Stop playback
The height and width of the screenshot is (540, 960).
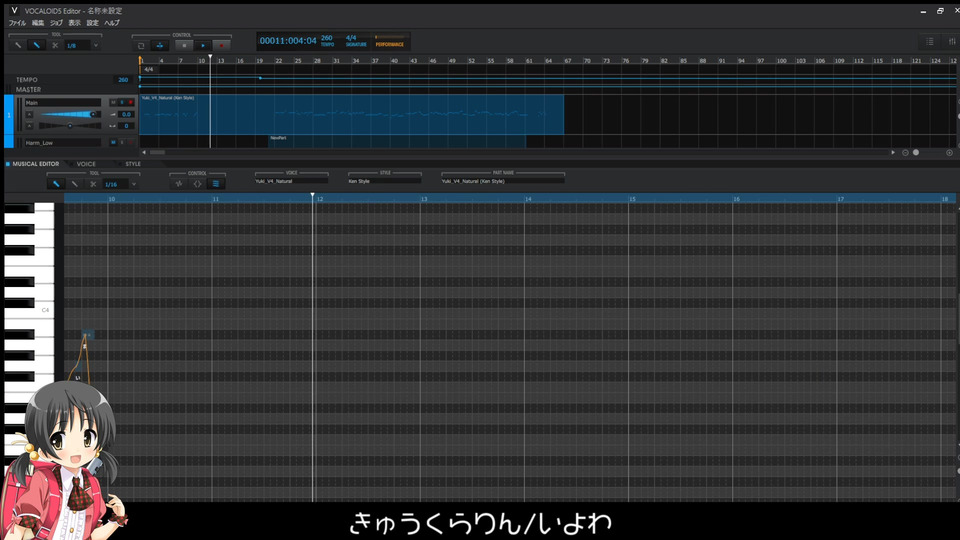[x=184, y=45]
